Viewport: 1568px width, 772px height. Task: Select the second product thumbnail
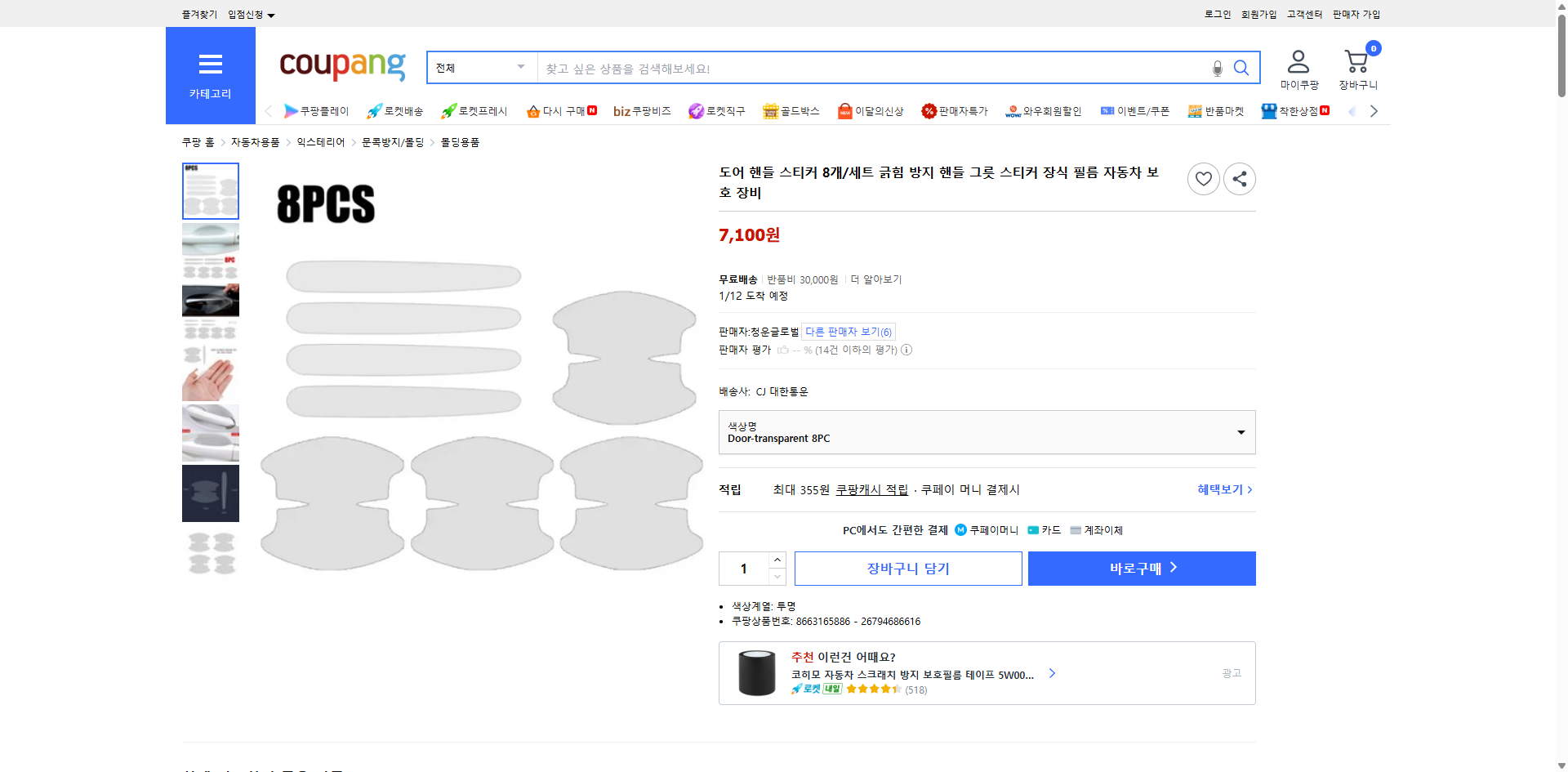pos(210,251)
